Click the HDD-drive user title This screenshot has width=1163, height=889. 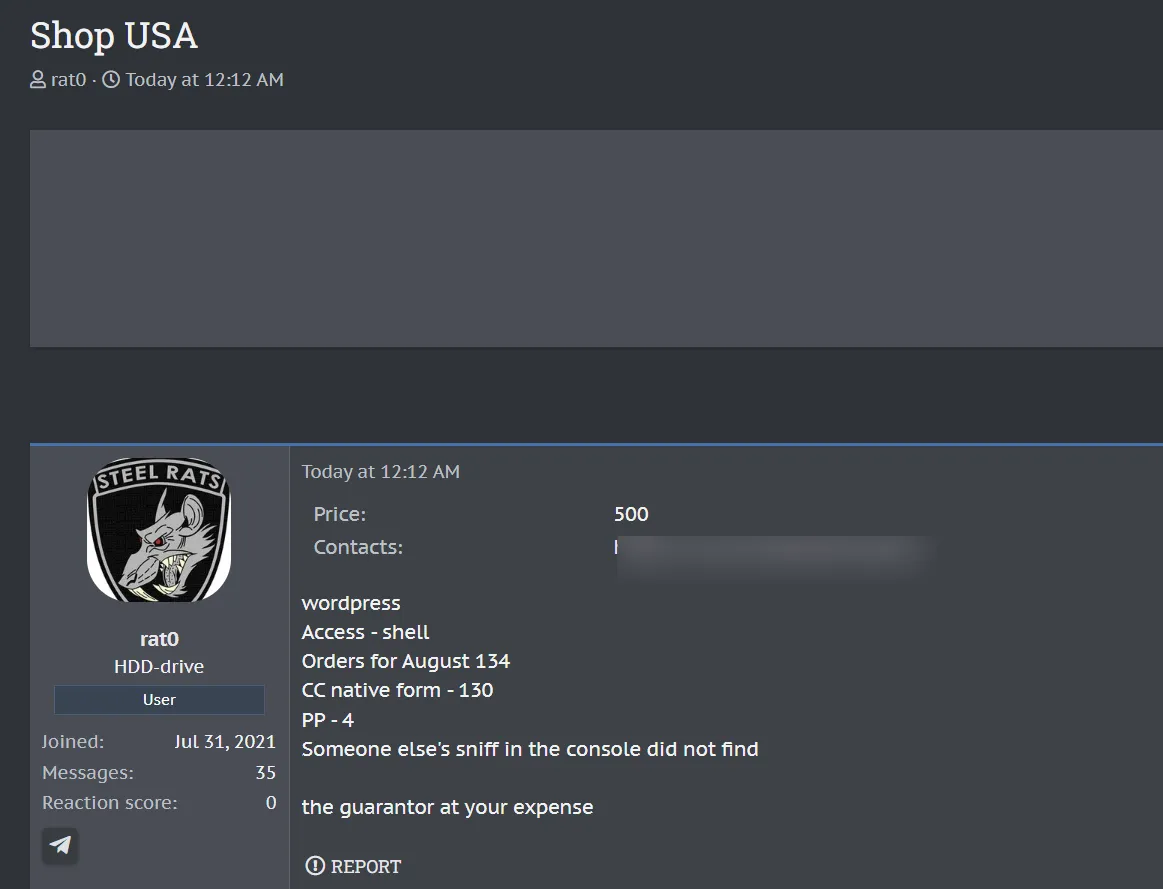(x=159, y=667)
